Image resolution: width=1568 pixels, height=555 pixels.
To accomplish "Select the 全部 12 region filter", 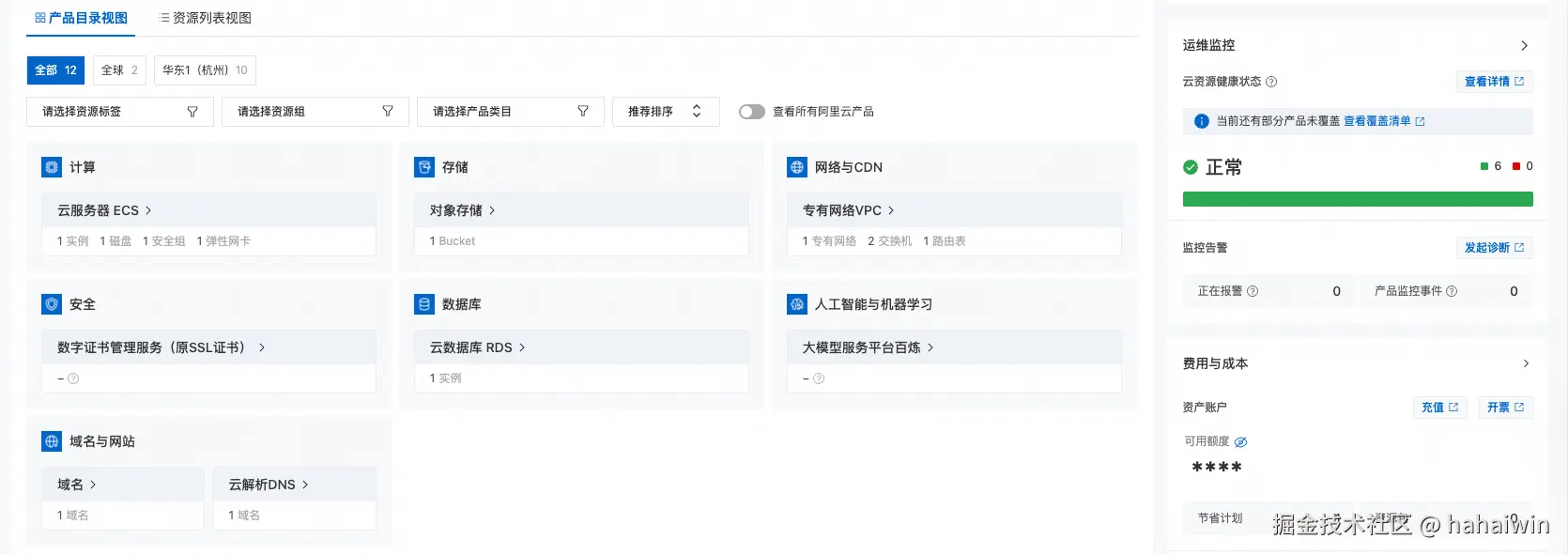I will click(56, 70).
